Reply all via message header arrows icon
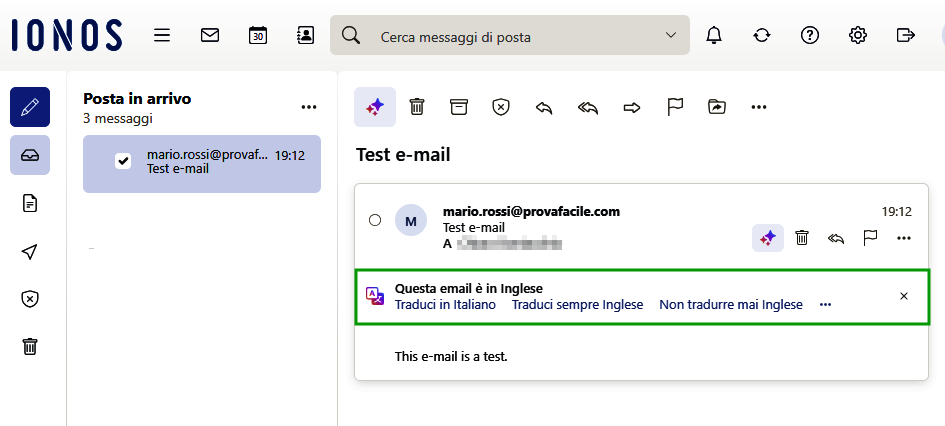The image size is (945, 426). click(835, 239)
